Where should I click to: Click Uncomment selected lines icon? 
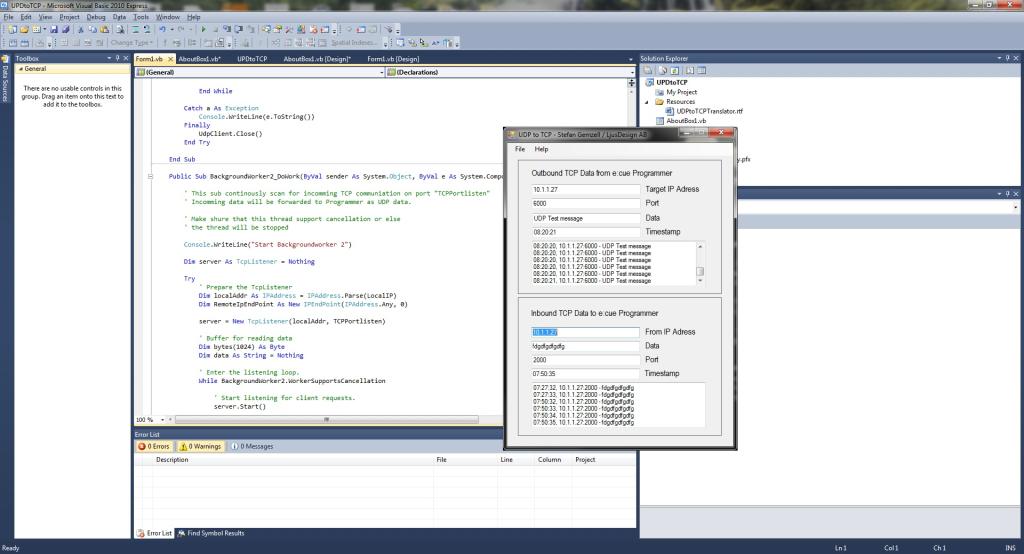pyautogui.click(x=147, y=29)
